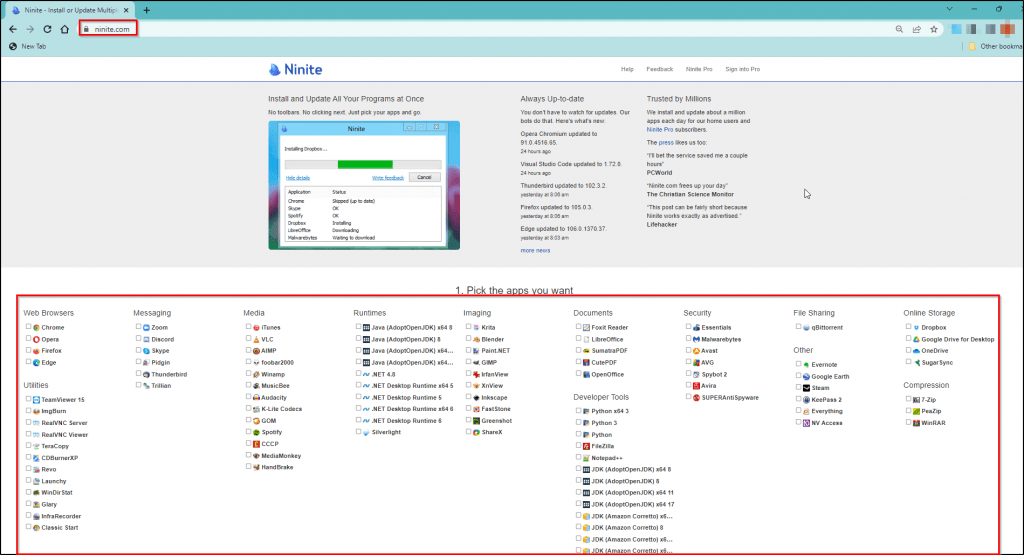Click the Ninite Pro subscribers link

[660, 129]
